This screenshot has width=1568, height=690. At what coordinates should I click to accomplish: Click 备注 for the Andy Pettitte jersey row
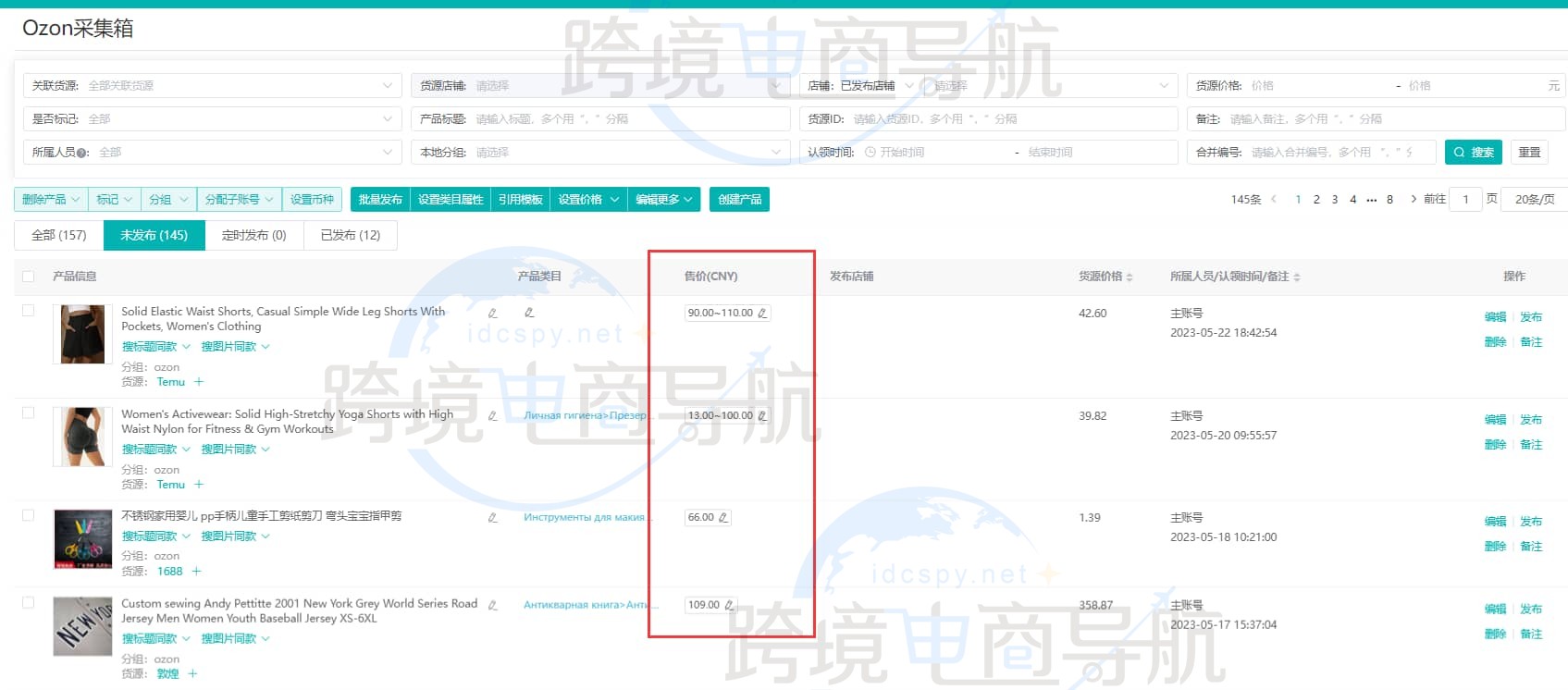coord(1531,634)
